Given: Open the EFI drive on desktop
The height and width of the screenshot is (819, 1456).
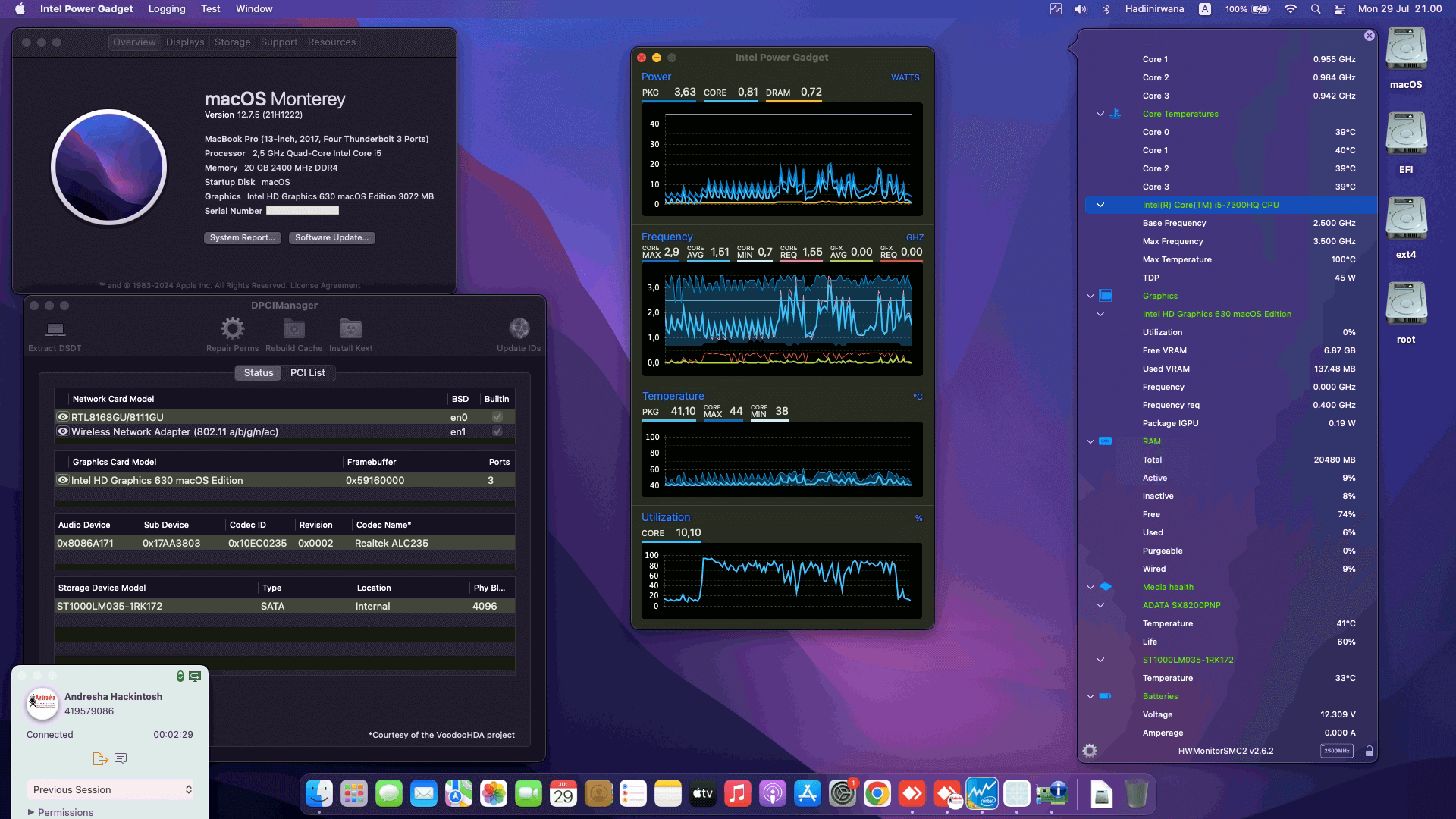Looking at the screenshot, I should tap(1406, 135).
